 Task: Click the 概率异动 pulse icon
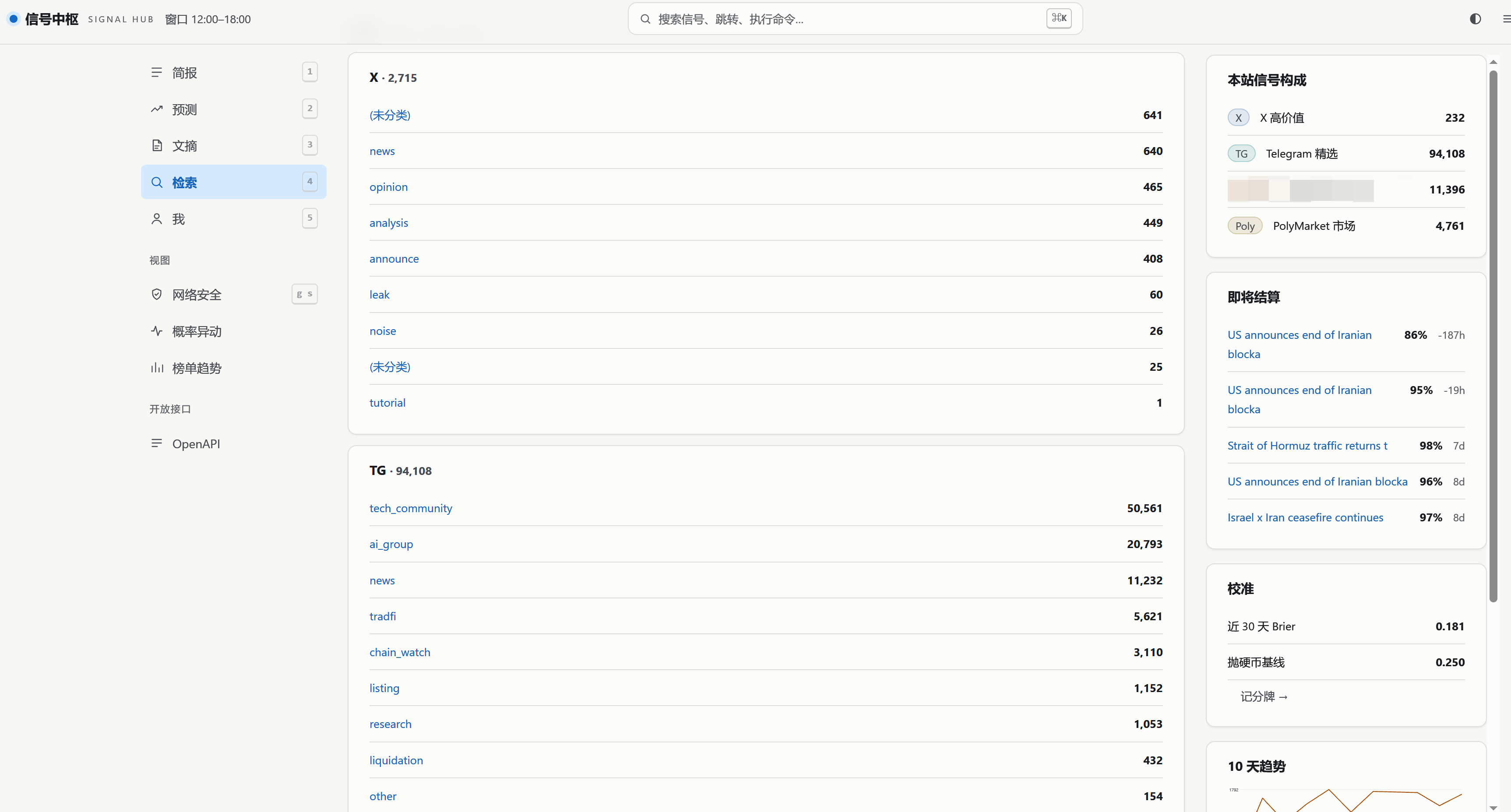coord(157,330)
